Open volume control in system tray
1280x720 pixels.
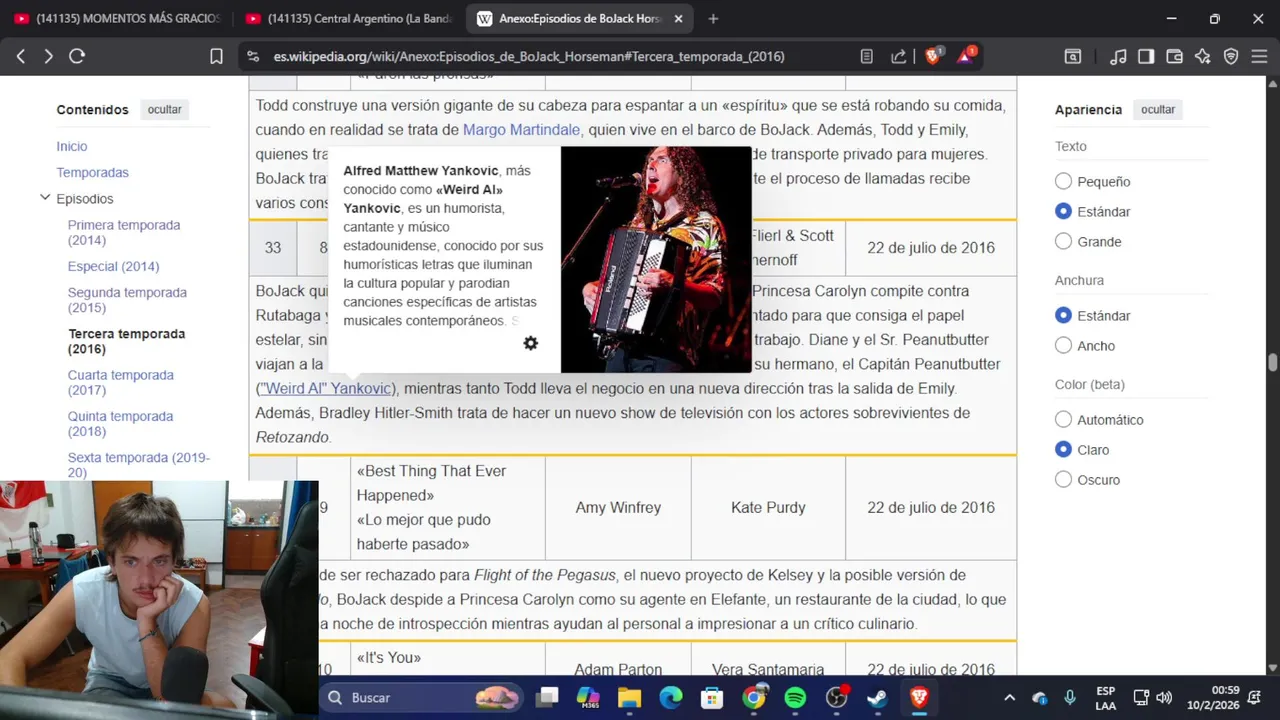1164,698
